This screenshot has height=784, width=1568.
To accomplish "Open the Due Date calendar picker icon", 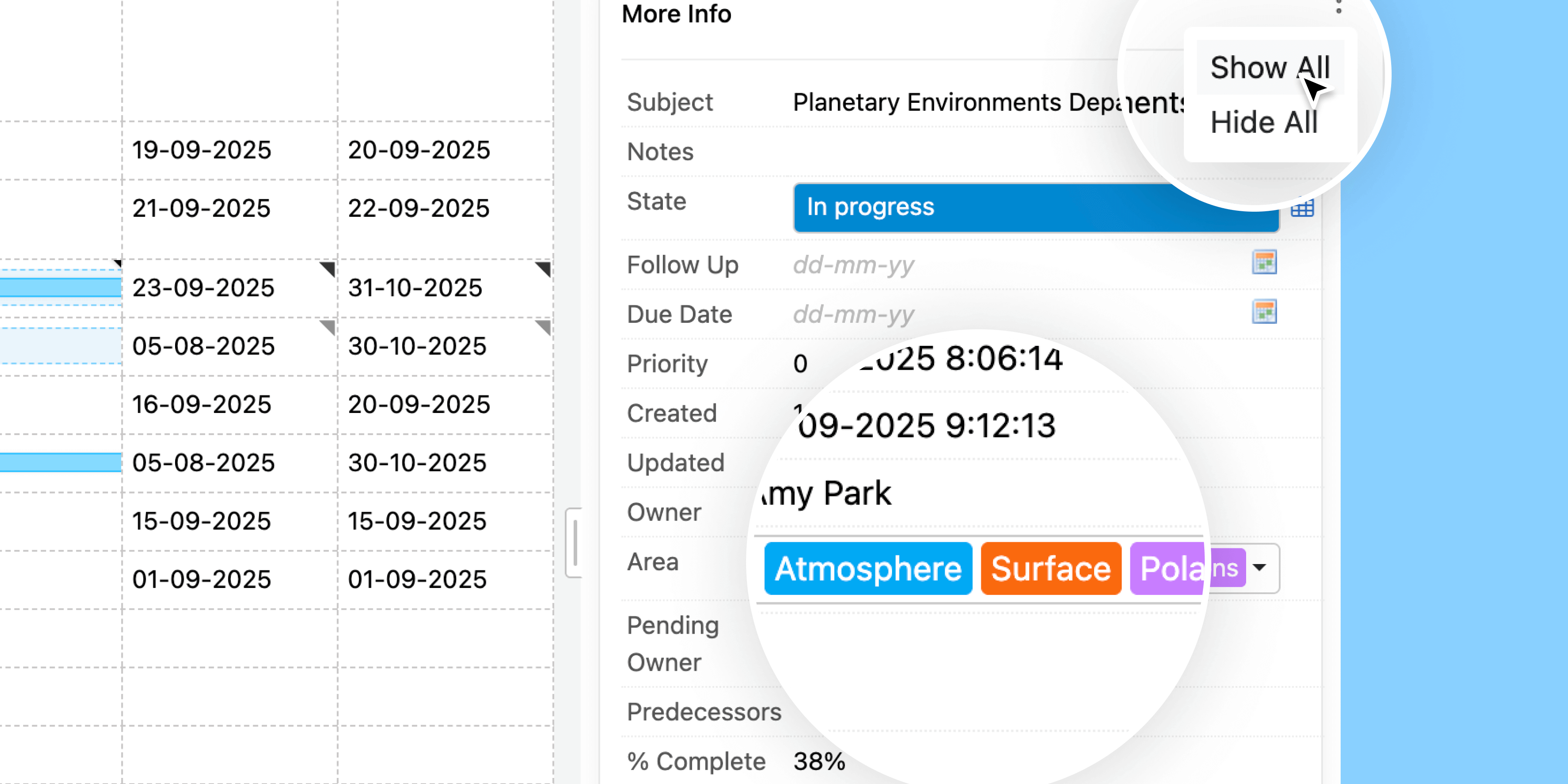I will (x=1264, y=312).
